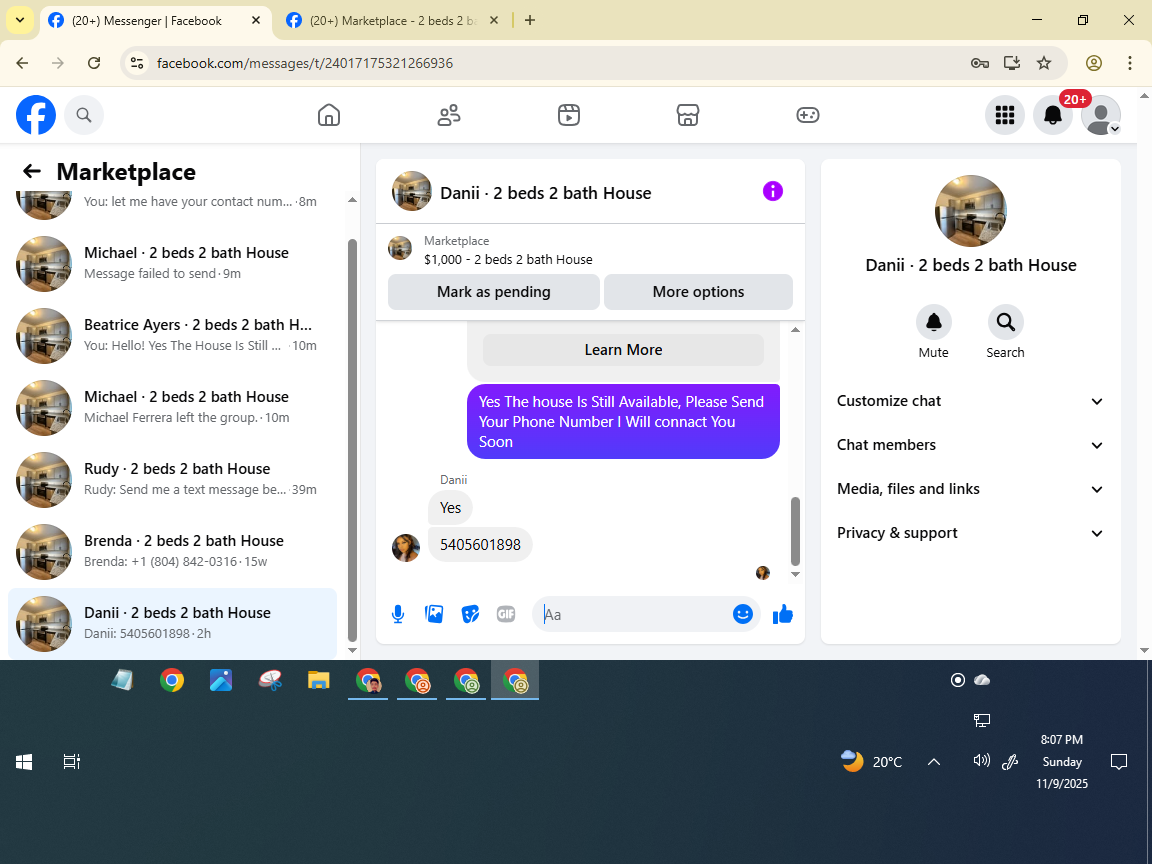Image resolution: width=1152 pixels, height=864 pixels.
Task: Open Michael chat where Ferrera left group
Action: tap(173, 407)
